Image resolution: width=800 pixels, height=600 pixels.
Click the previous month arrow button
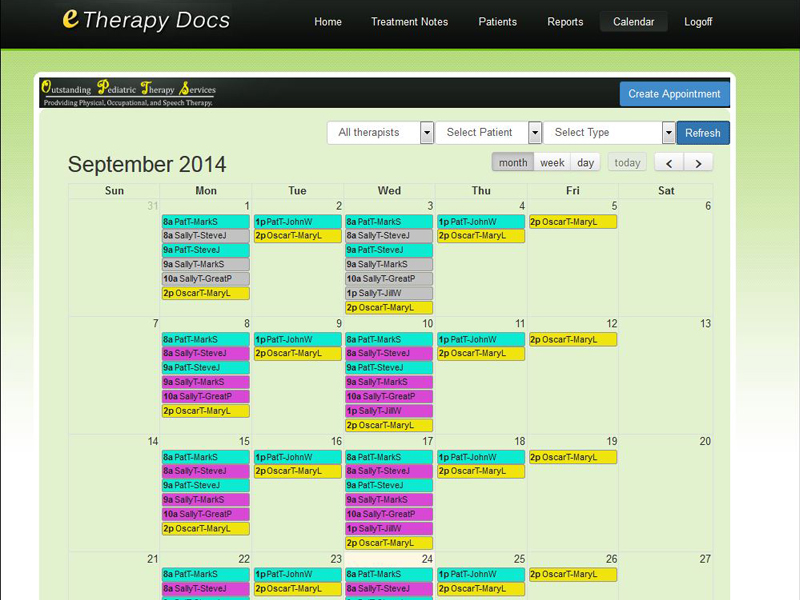669,163
